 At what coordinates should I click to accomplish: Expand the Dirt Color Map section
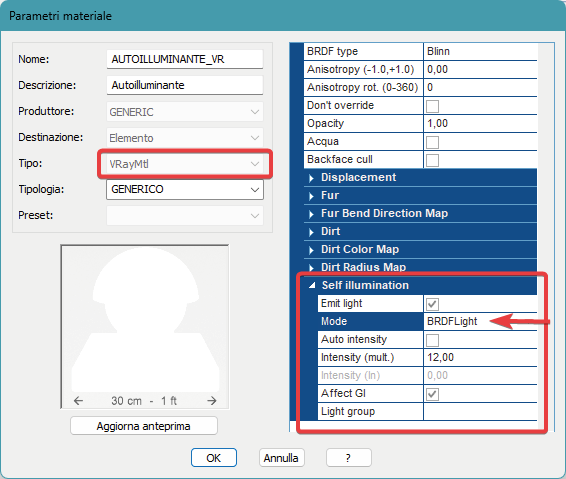[x=311, y=250]
